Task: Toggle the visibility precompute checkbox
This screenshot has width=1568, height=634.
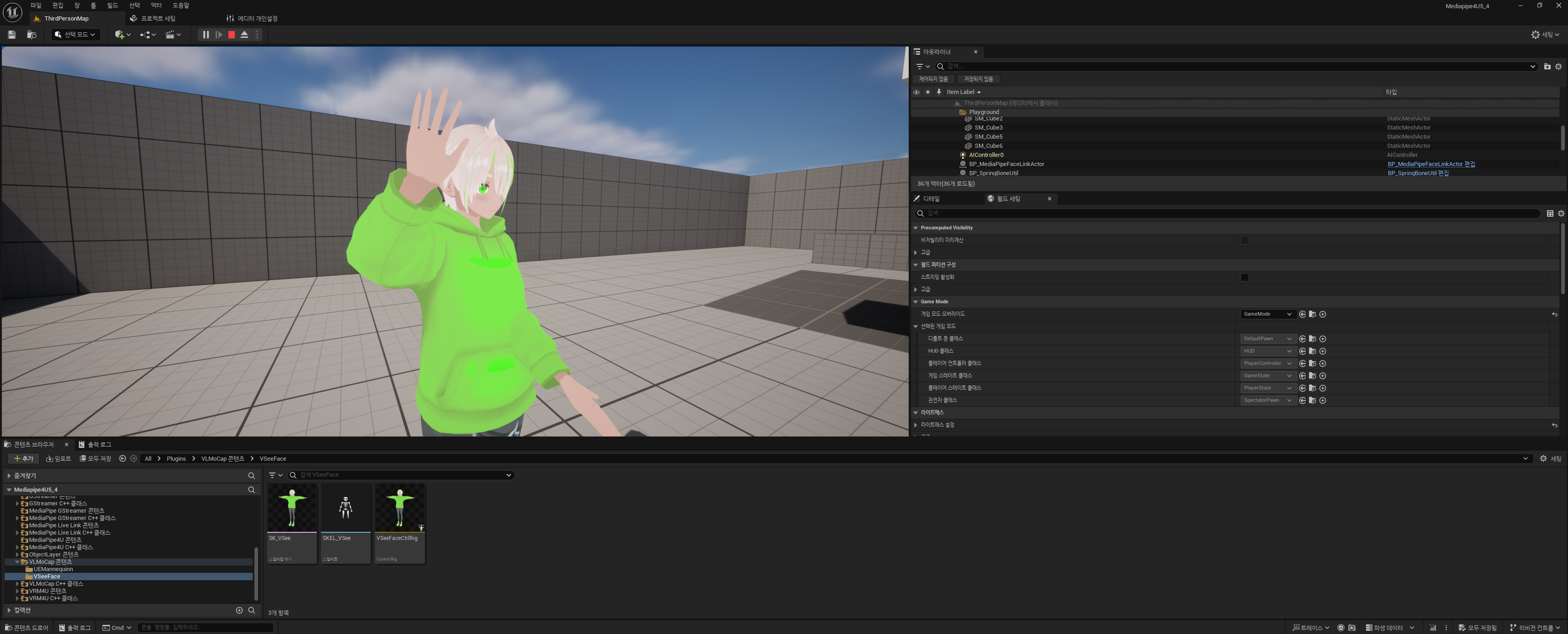Action: (1244, 240)
